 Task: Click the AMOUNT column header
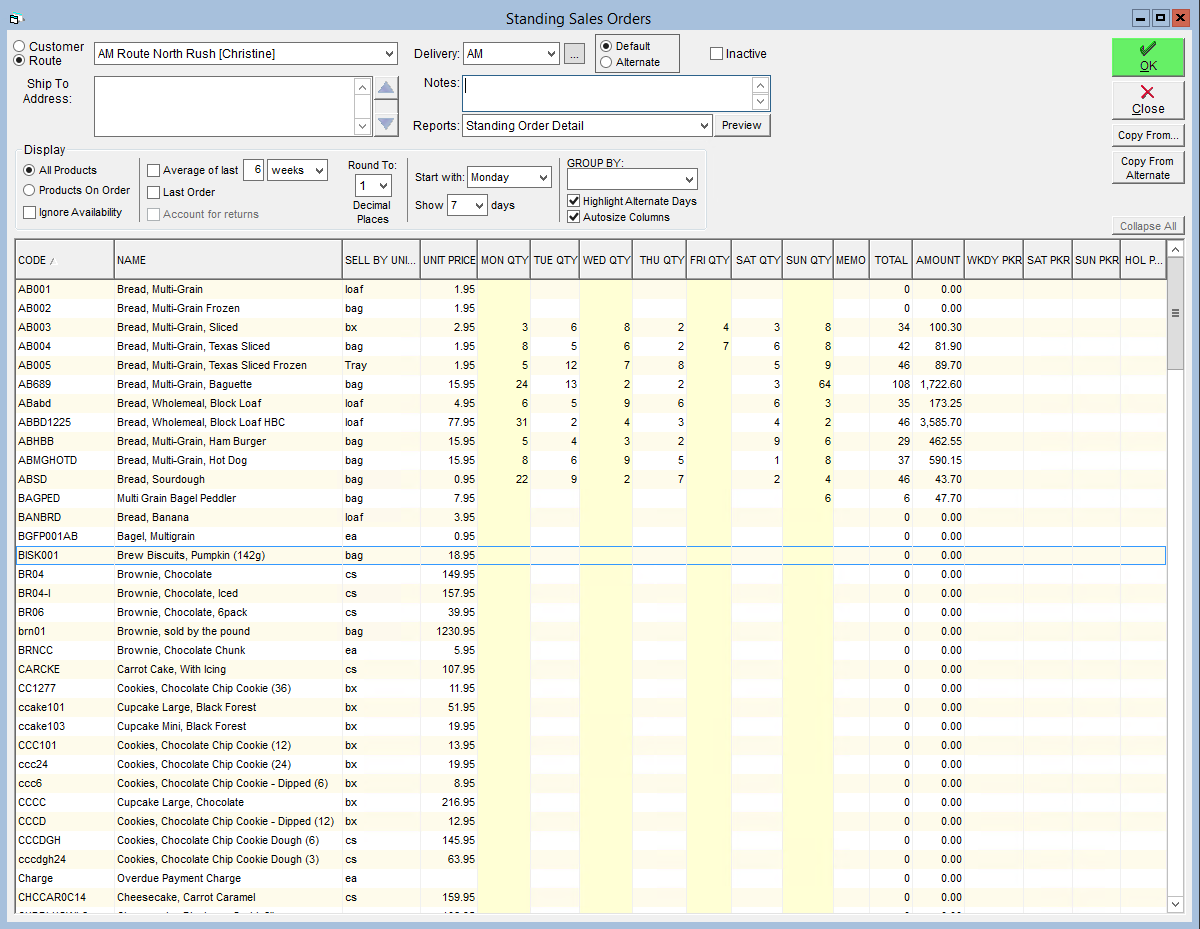tap(938, 260)
